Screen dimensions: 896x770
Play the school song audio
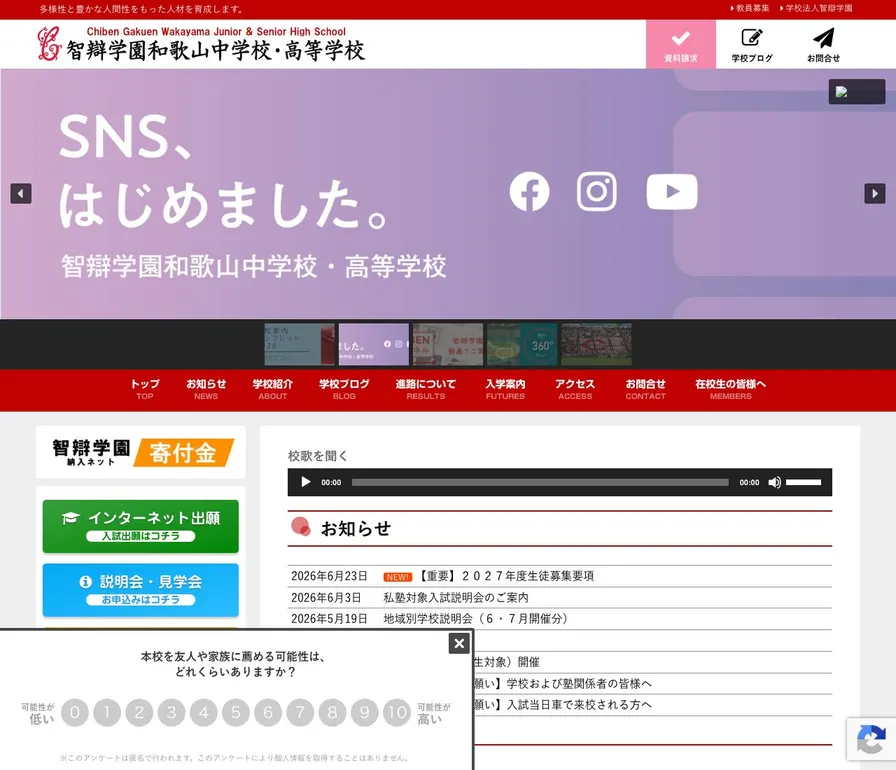[306, 482]
